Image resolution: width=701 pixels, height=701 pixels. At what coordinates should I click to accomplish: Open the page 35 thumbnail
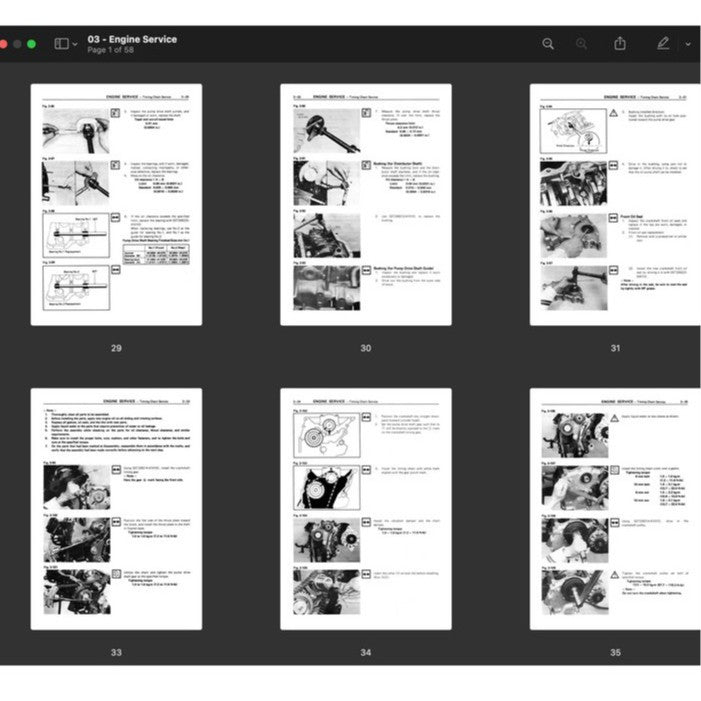point(614,509)
